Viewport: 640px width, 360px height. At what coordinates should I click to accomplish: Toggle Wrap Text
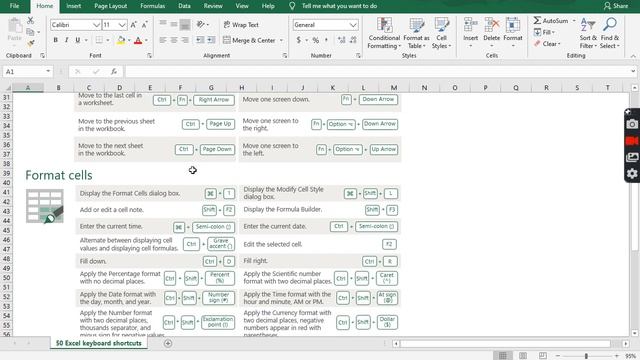coord(241,25)
